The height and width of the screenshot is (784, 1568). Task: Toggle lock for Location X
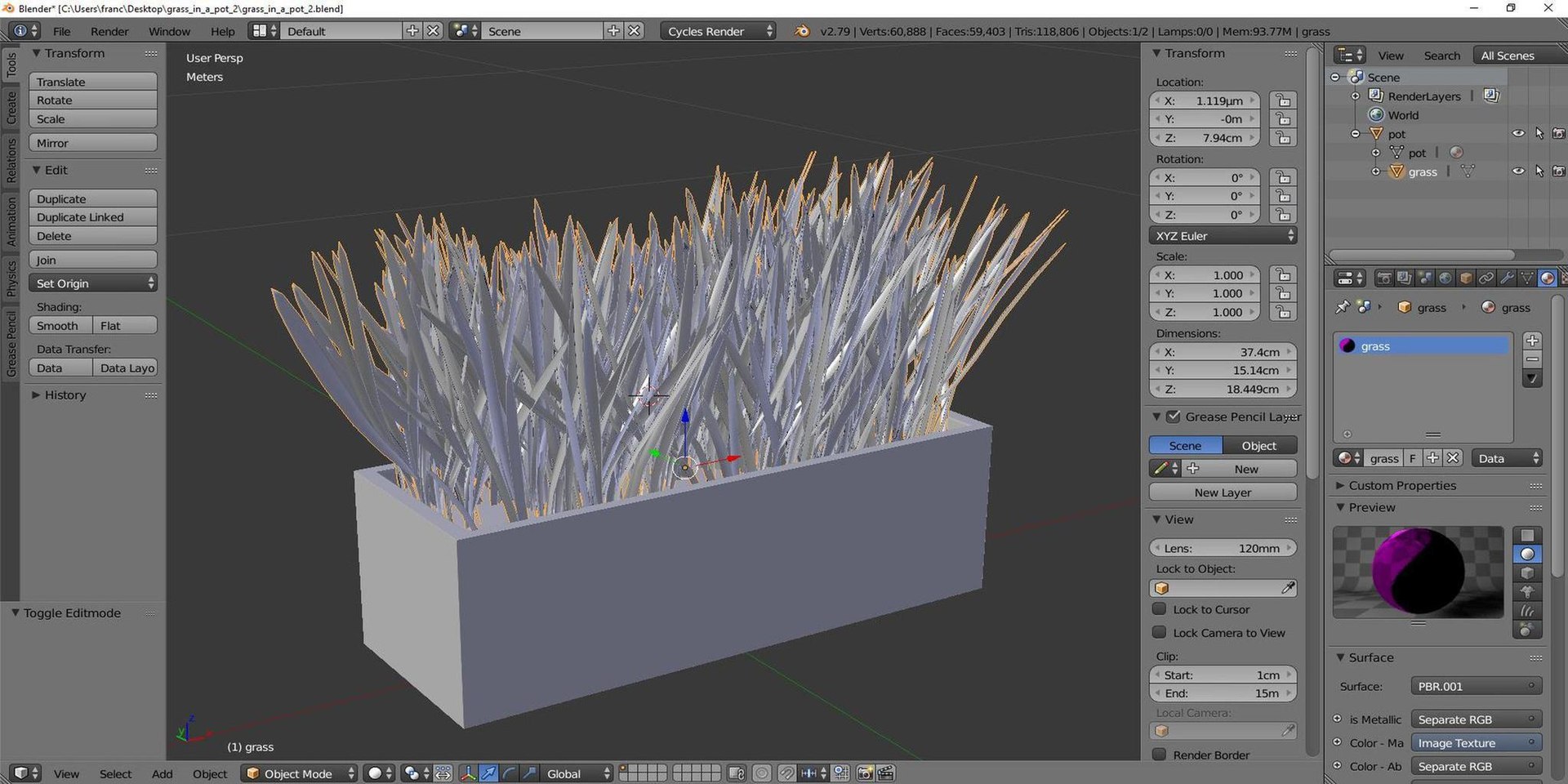coord(1283,100)
